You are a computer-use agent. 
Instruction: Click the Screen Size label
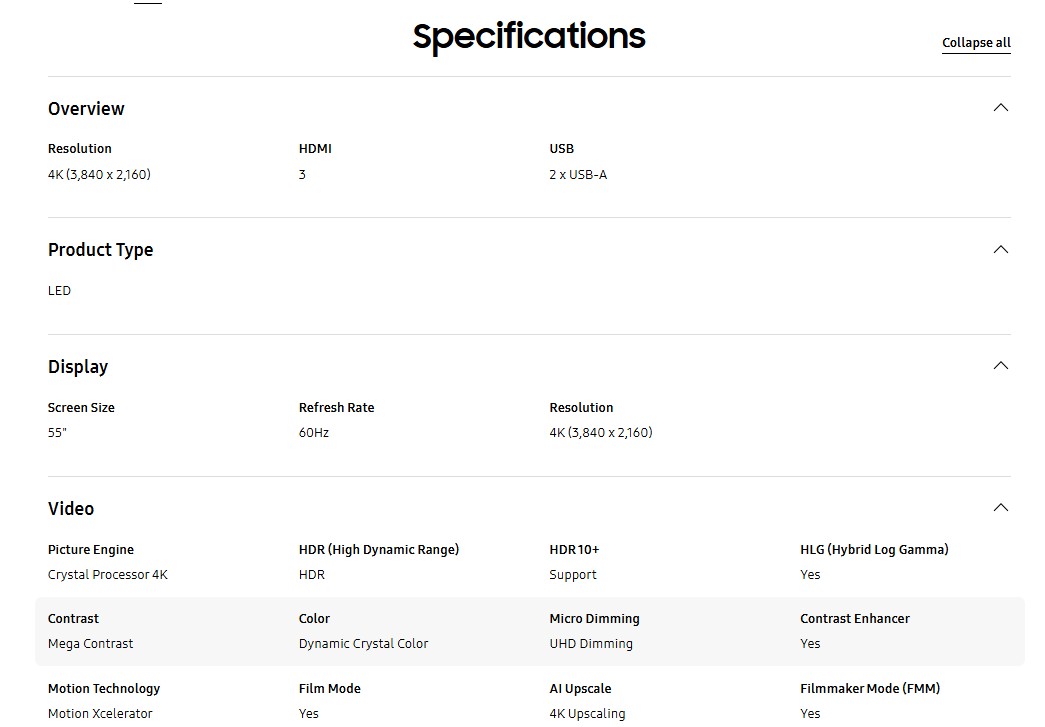tap(81, 407)
